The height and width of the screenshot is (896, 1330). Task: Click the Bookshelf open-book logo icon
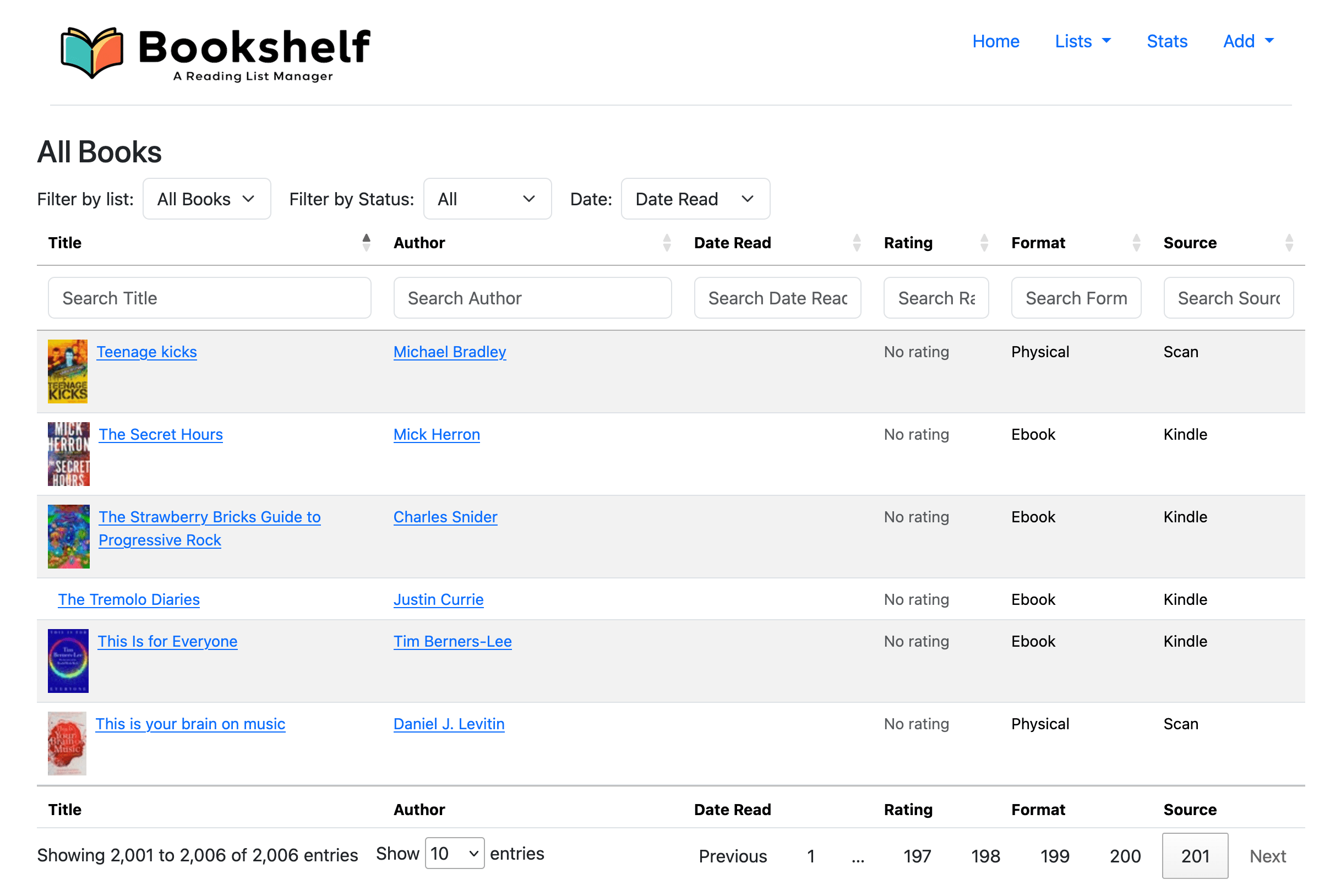point(91,51)
